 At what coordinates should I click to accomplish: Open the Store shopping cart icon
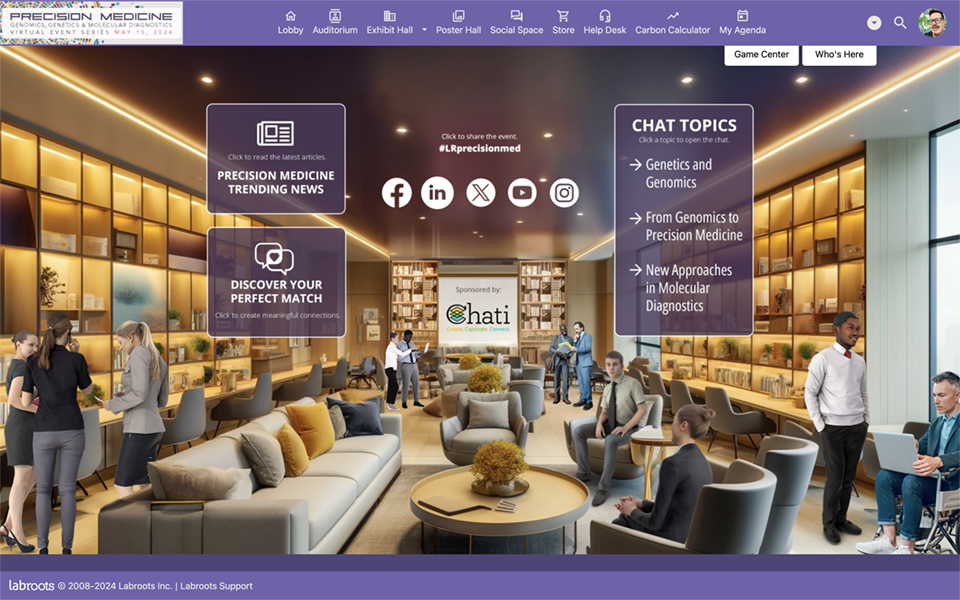[x=563, y=16]
